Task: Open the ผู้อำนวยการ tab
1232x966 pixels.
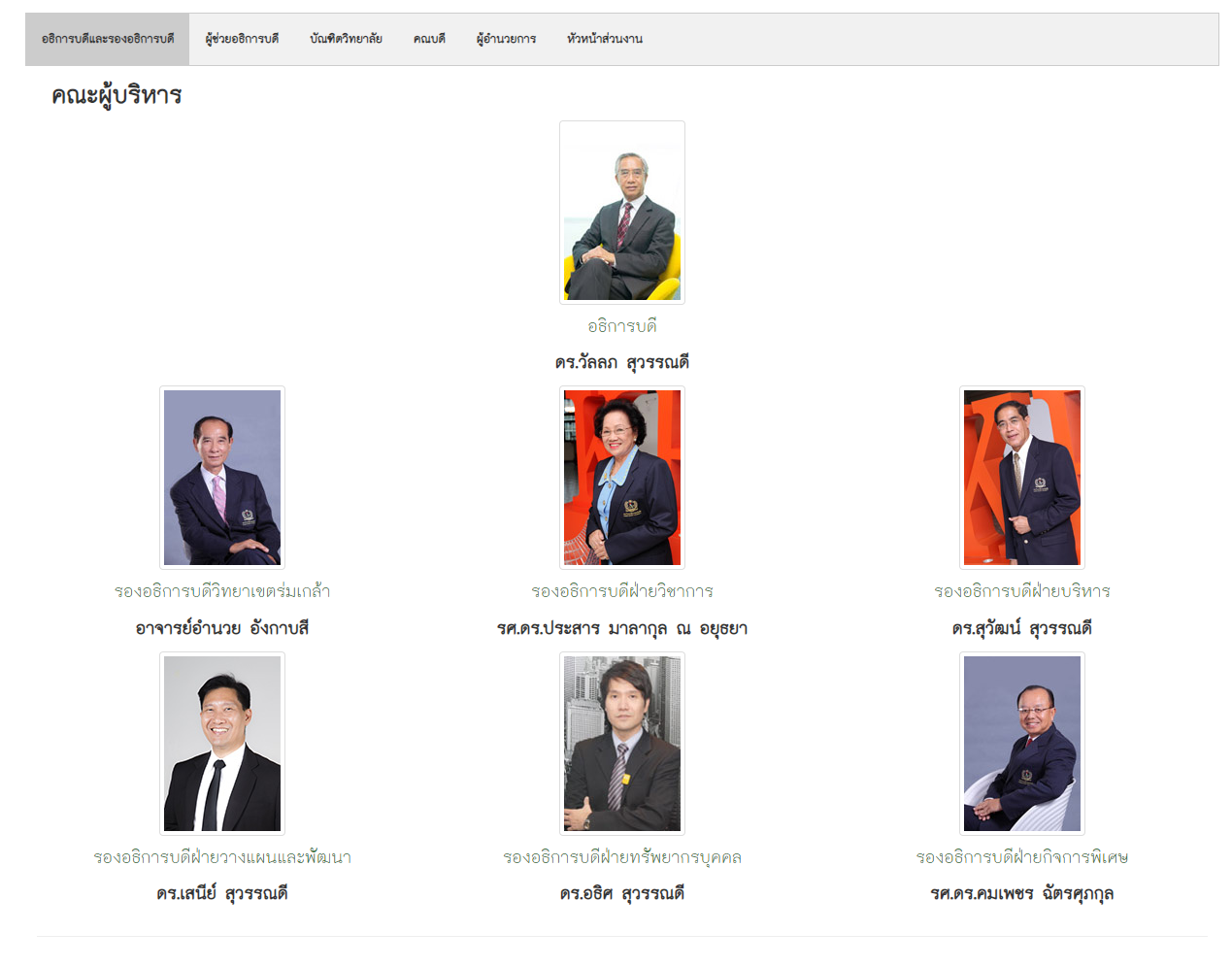Action: [506, 39]
